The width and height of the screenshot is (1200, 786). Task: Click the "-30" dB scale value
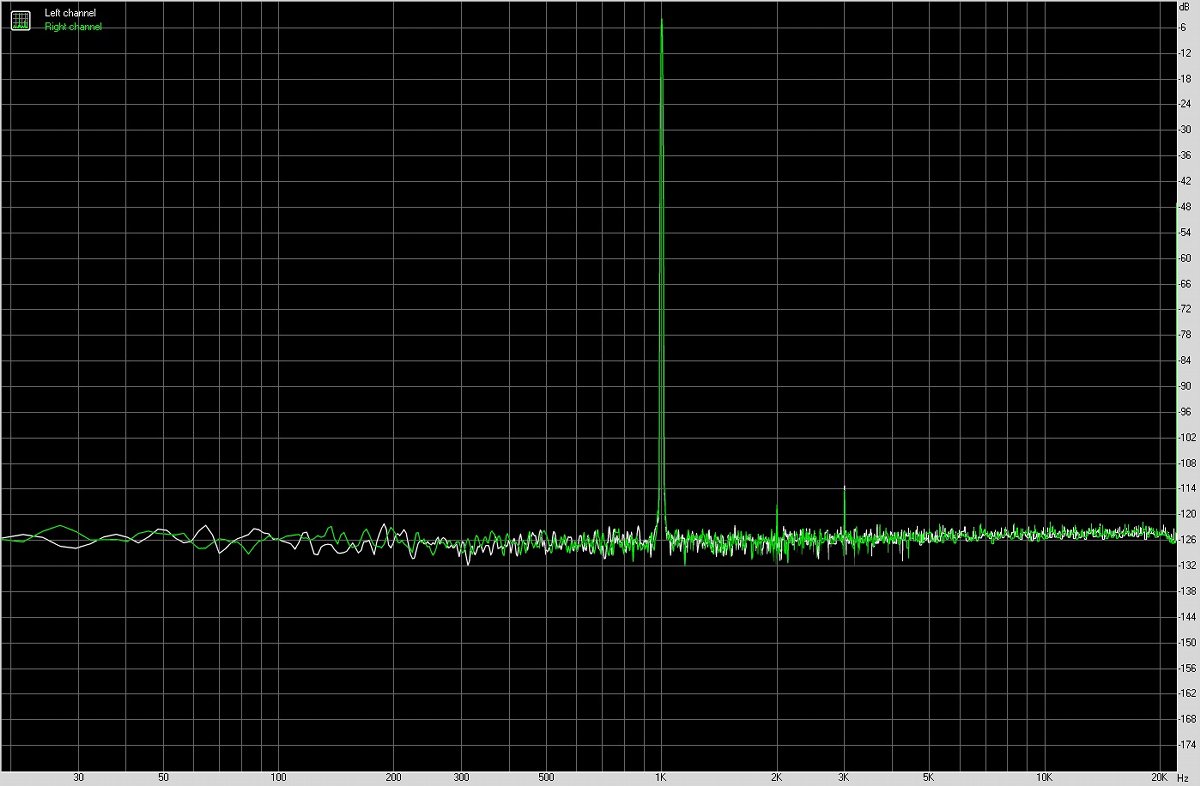tap(1185, 130)
